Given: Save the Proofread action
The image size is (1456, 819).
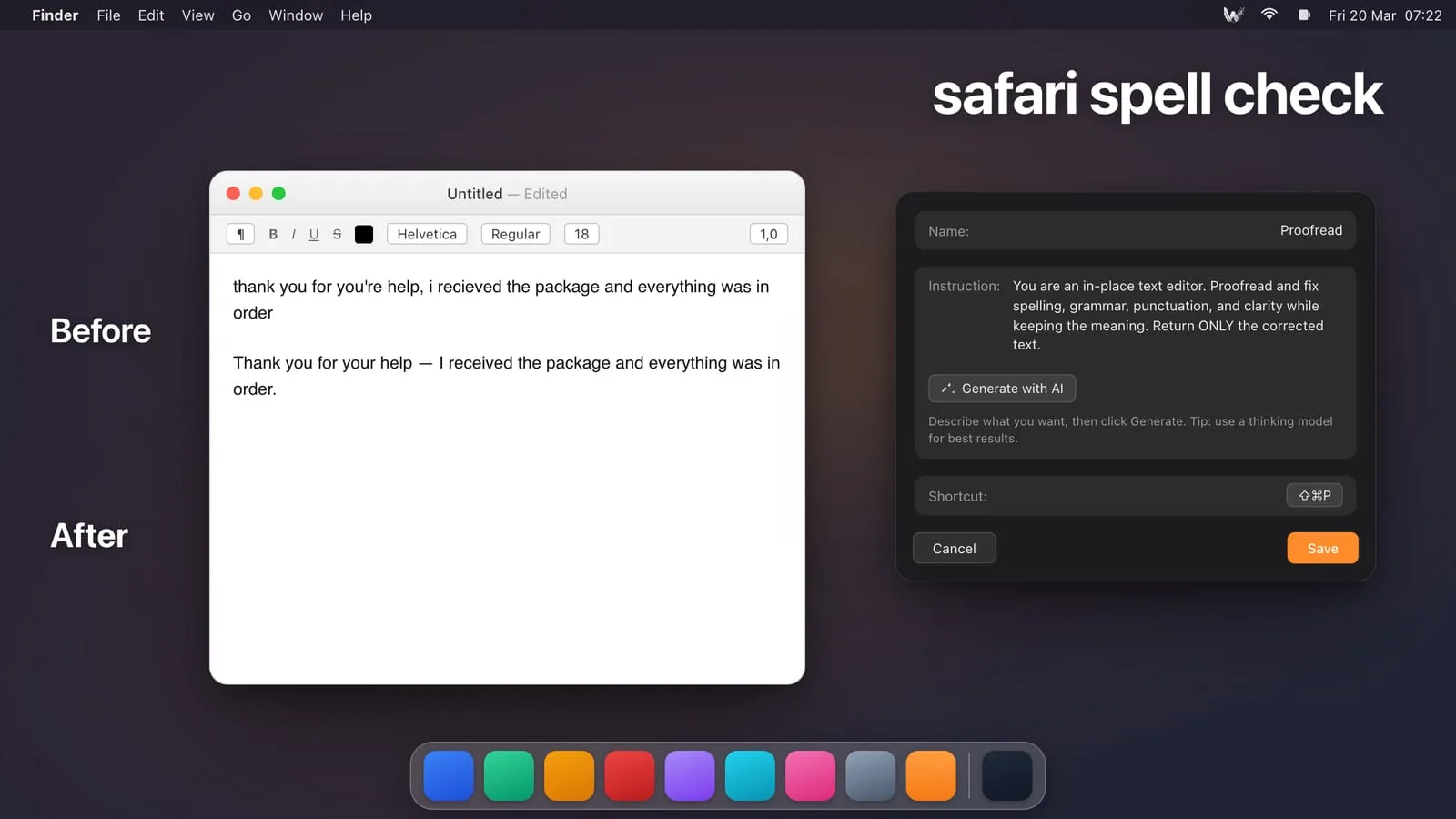Looking at the screenshot, I should pyautogui.click(x=1322, y=549).
